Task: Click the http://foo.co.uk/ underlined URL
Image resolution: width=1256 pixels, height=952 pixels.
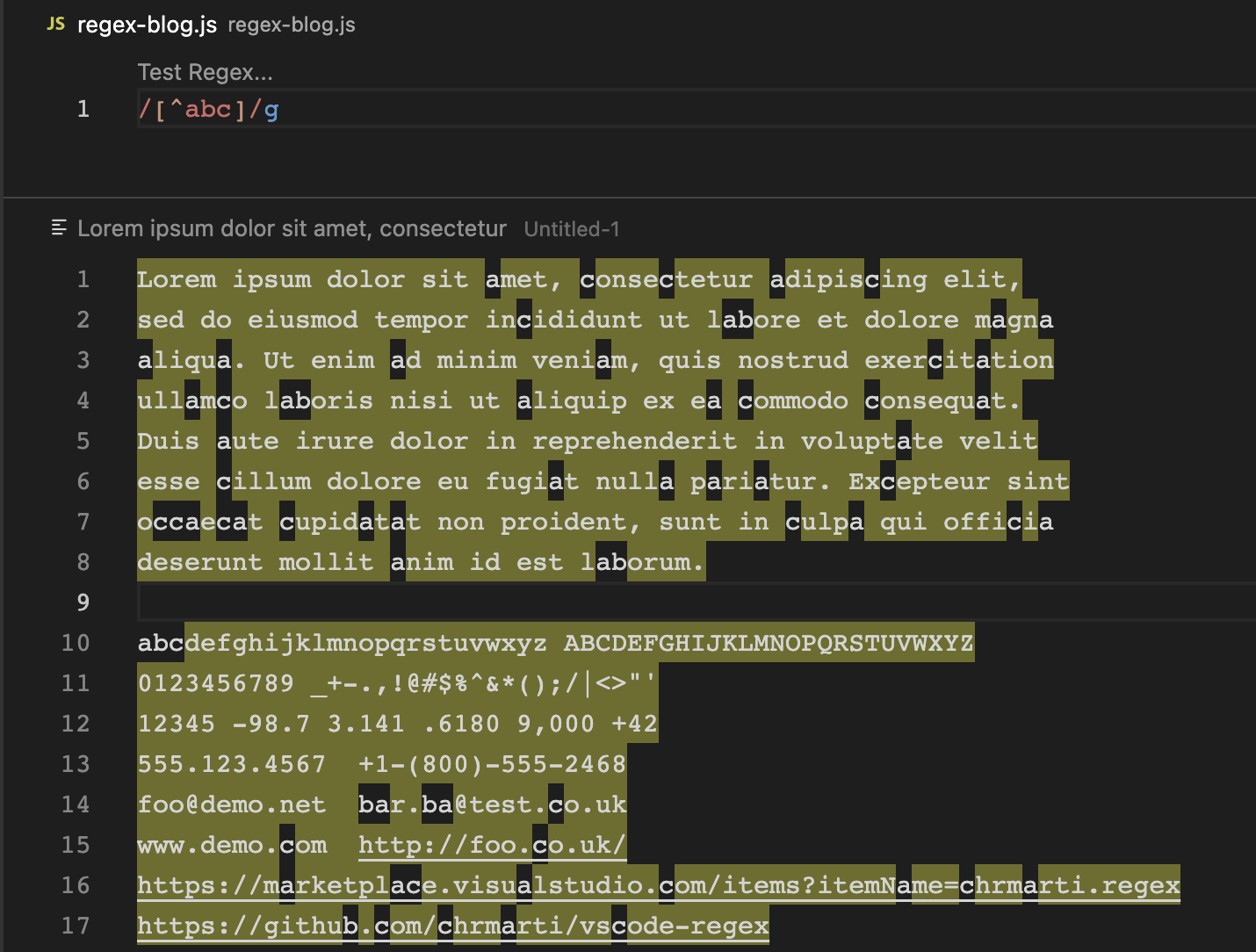Action: click(x=490, y=845)
